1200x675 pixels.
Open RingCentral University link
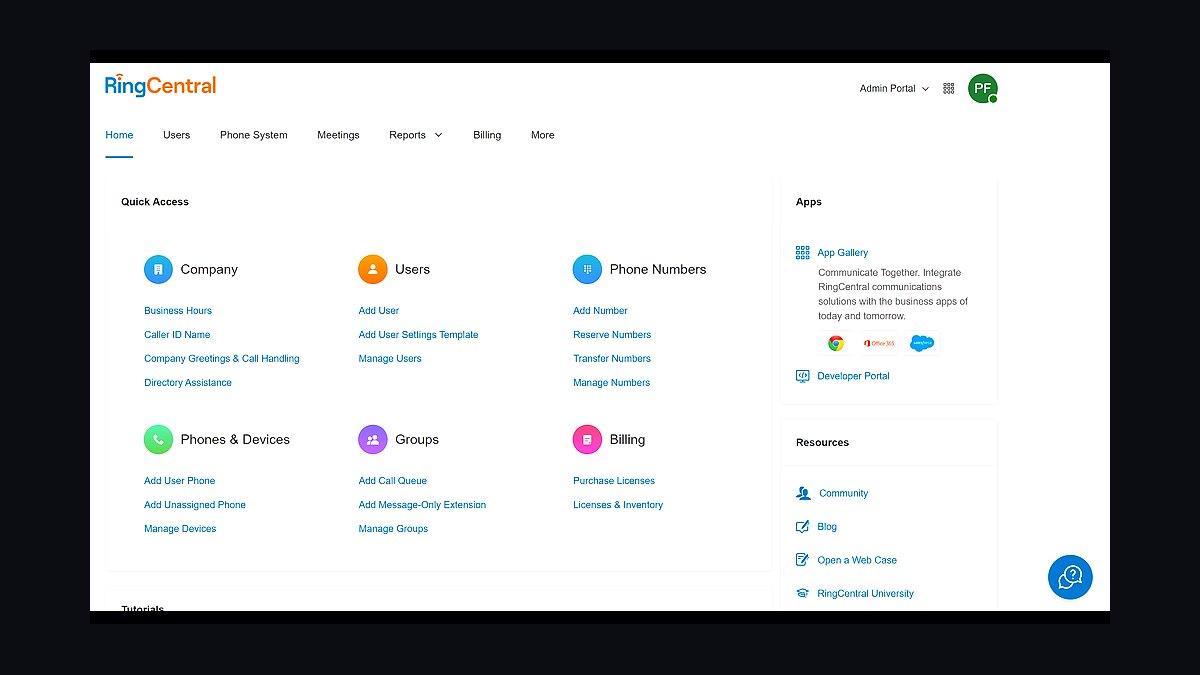click(865, 594)
